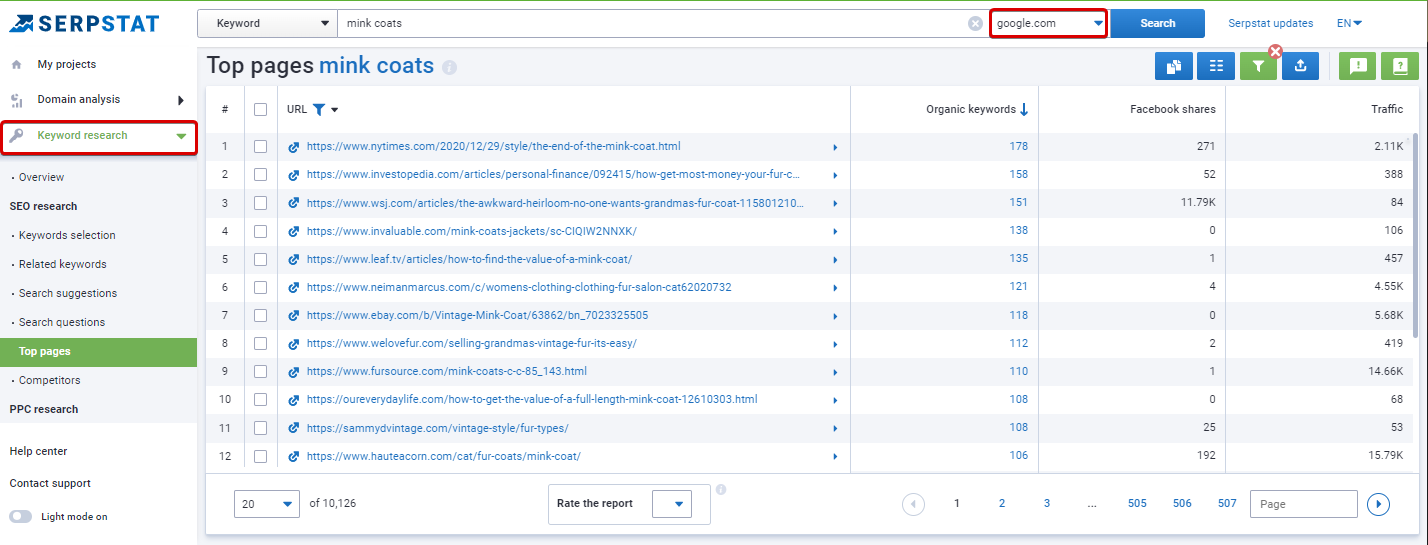The image size is (1428, 545).
Task: Click the green filter button in toolbar
Action: (1258, 66)
